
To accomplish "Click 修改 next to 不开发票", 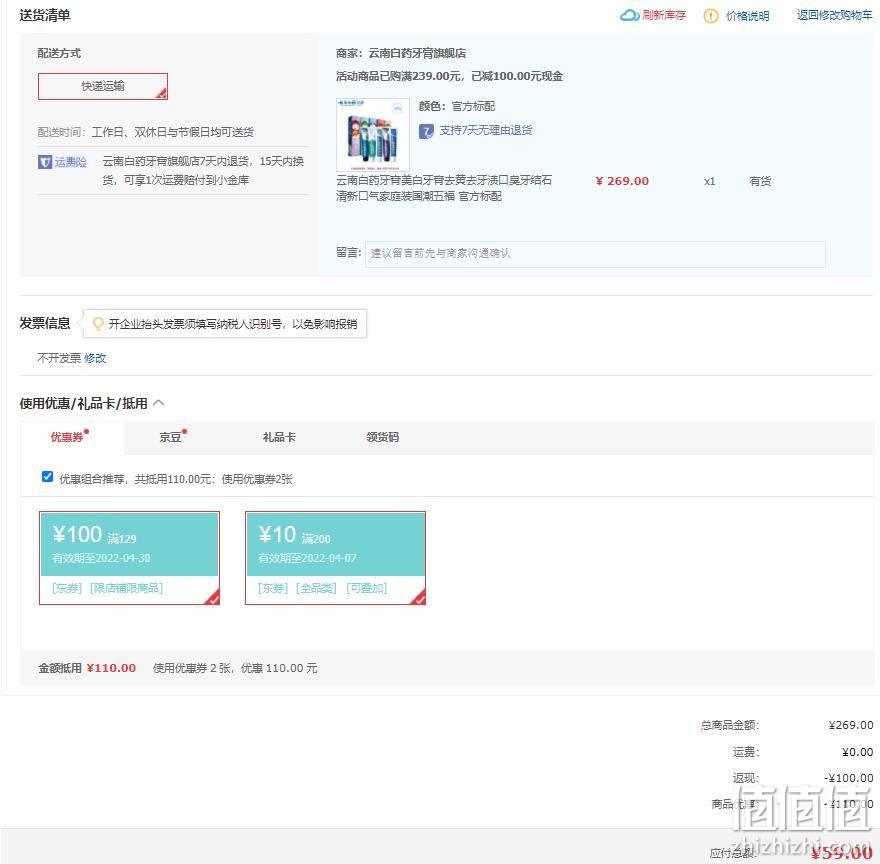I will pos(95,358).
